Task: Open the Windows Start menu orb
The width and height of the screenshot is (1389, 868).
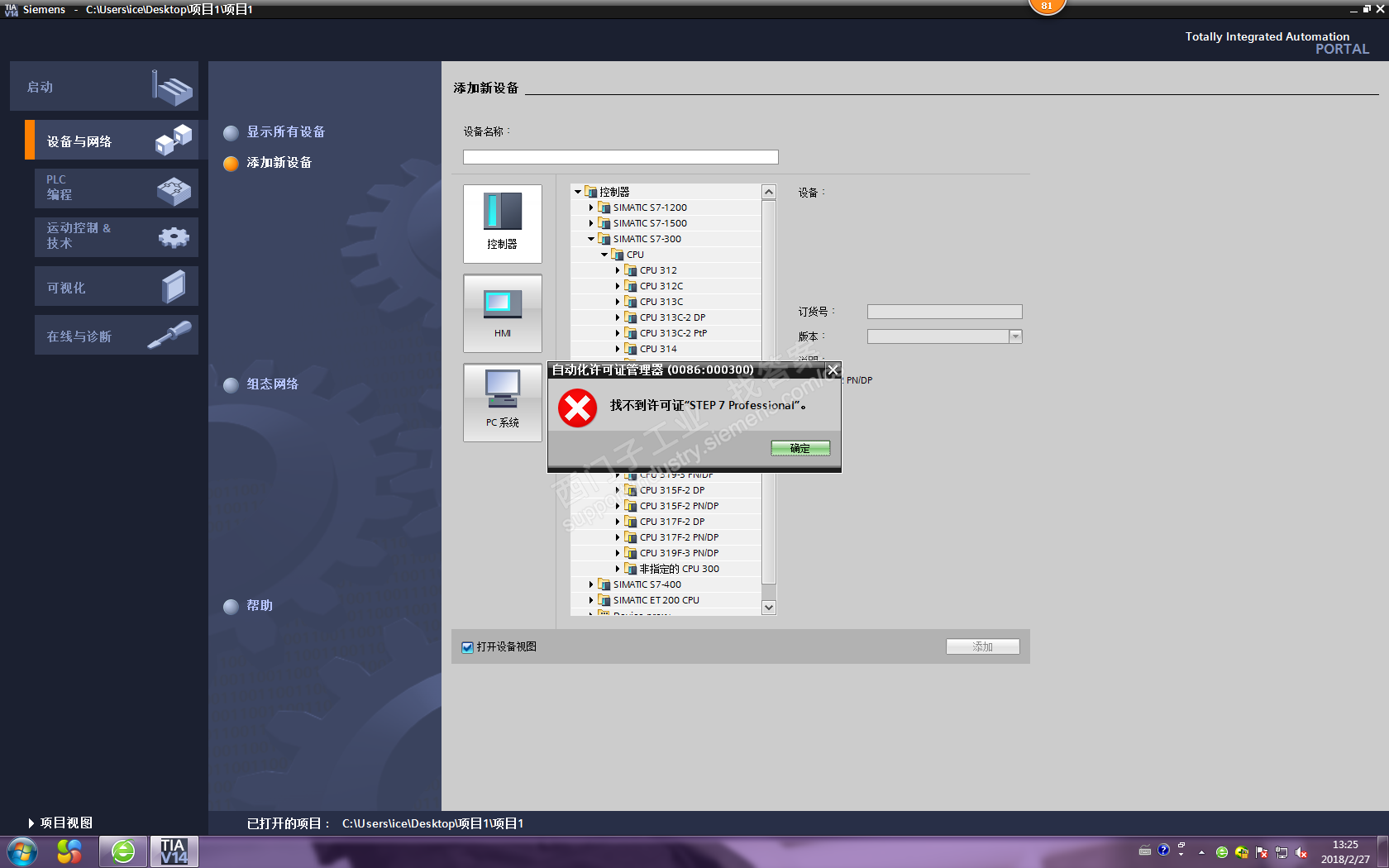Action: (22, 851)
